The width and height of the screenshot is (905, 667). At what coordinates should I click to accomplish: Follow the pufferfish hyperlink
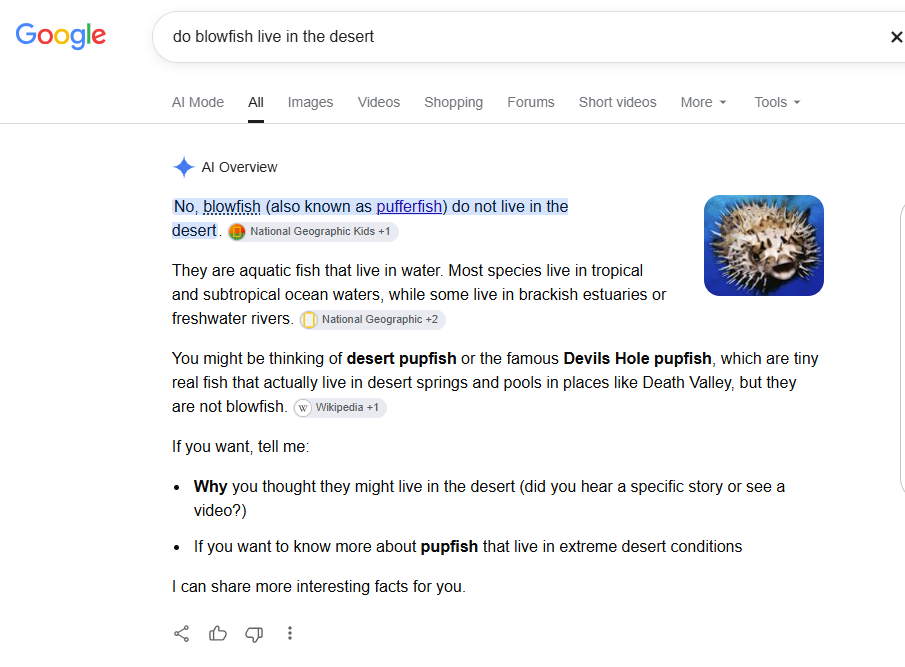click(x=409, y=207)
